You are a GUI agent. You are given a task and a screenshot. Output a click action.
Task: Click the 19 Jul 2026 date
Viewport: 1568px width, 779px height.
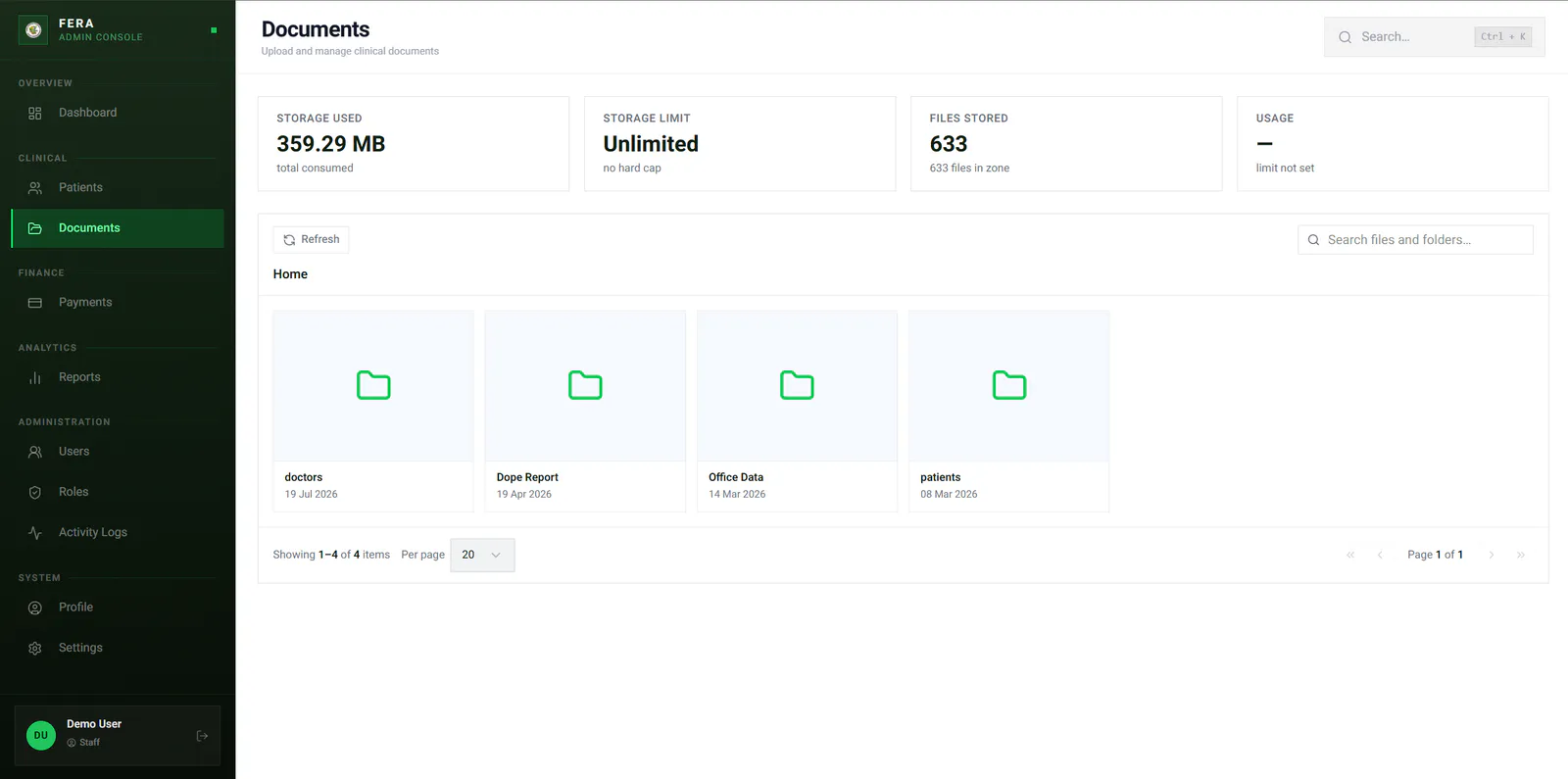pyautogui.click(x=311, y=494)
